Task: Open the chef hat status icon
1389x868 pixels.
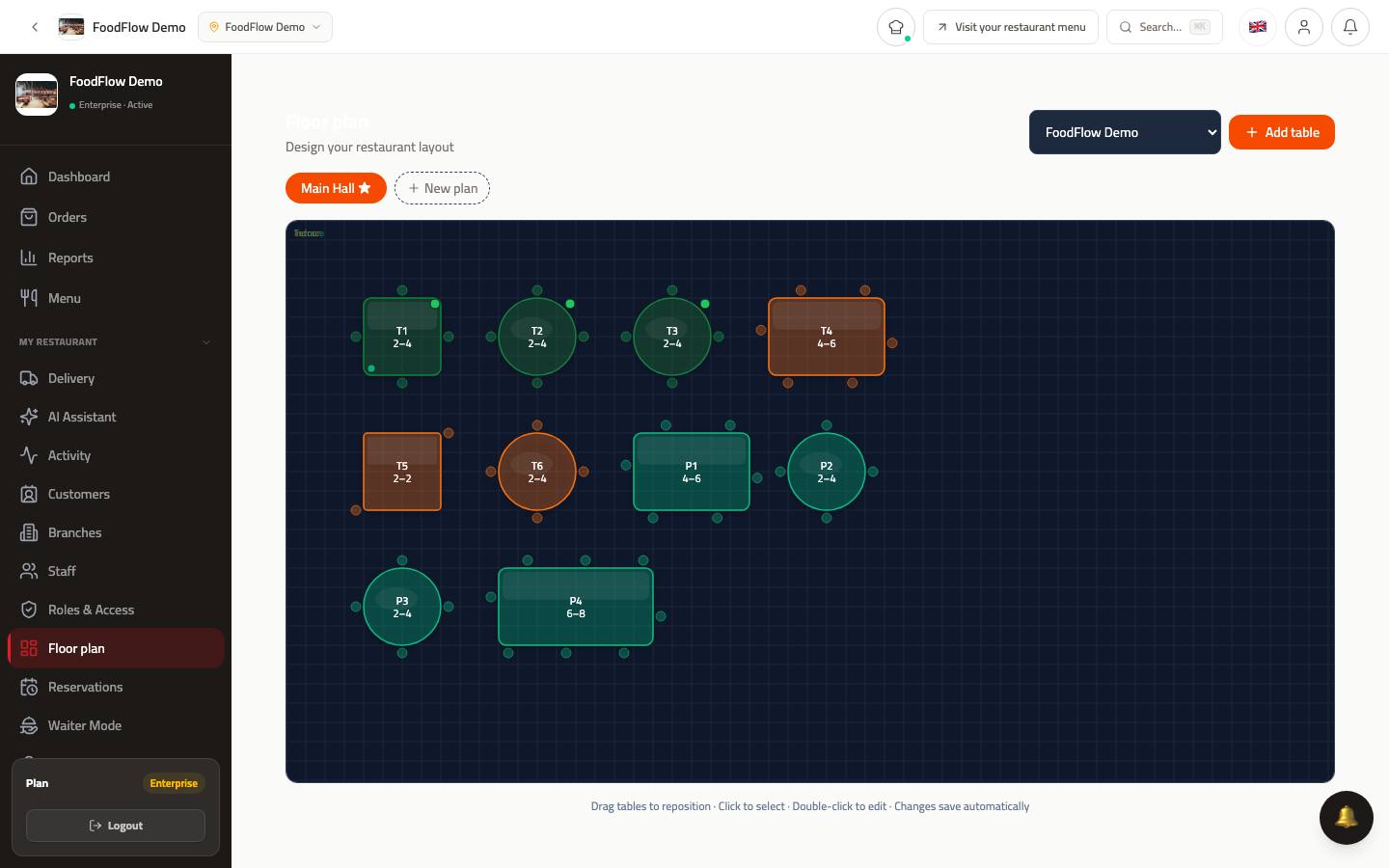Action: point(896,27)
